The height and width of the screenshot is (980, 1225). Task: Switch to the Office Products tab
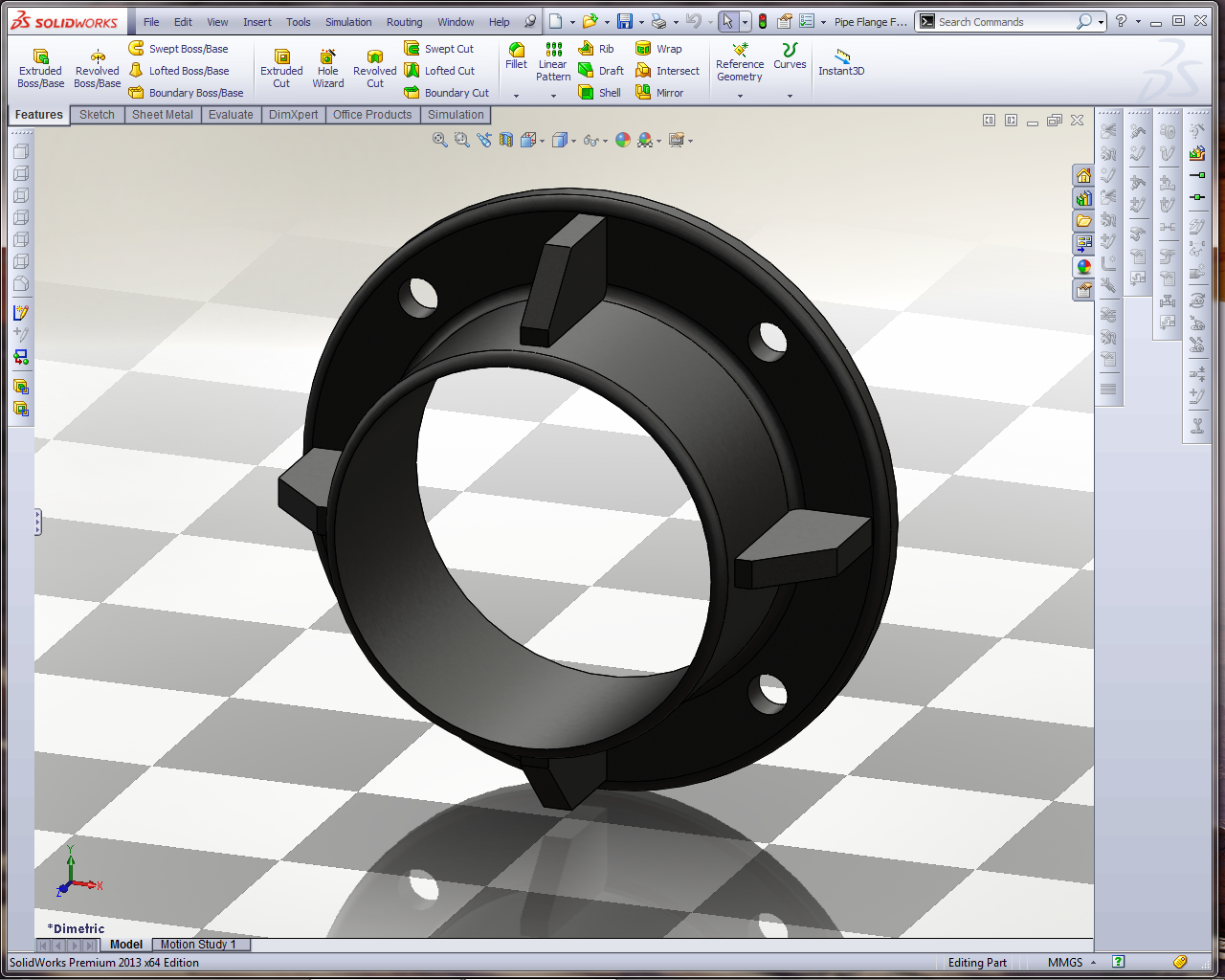click(372, 115)
